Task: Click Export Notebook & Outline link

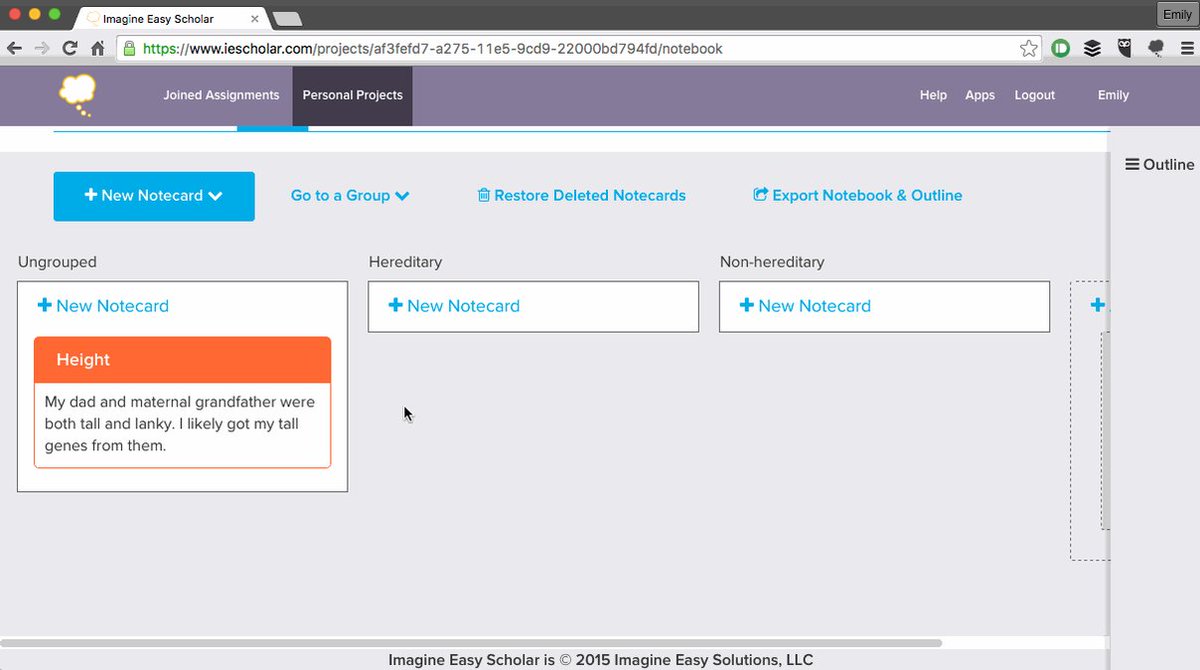Action: pos(858,196)
